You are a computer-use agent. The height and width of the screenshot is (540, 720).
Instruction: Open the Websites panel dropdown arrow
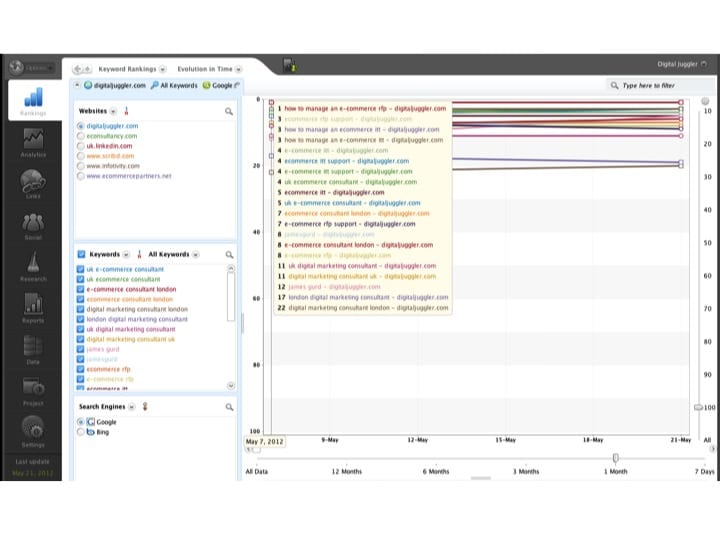(x=113, y=111)
